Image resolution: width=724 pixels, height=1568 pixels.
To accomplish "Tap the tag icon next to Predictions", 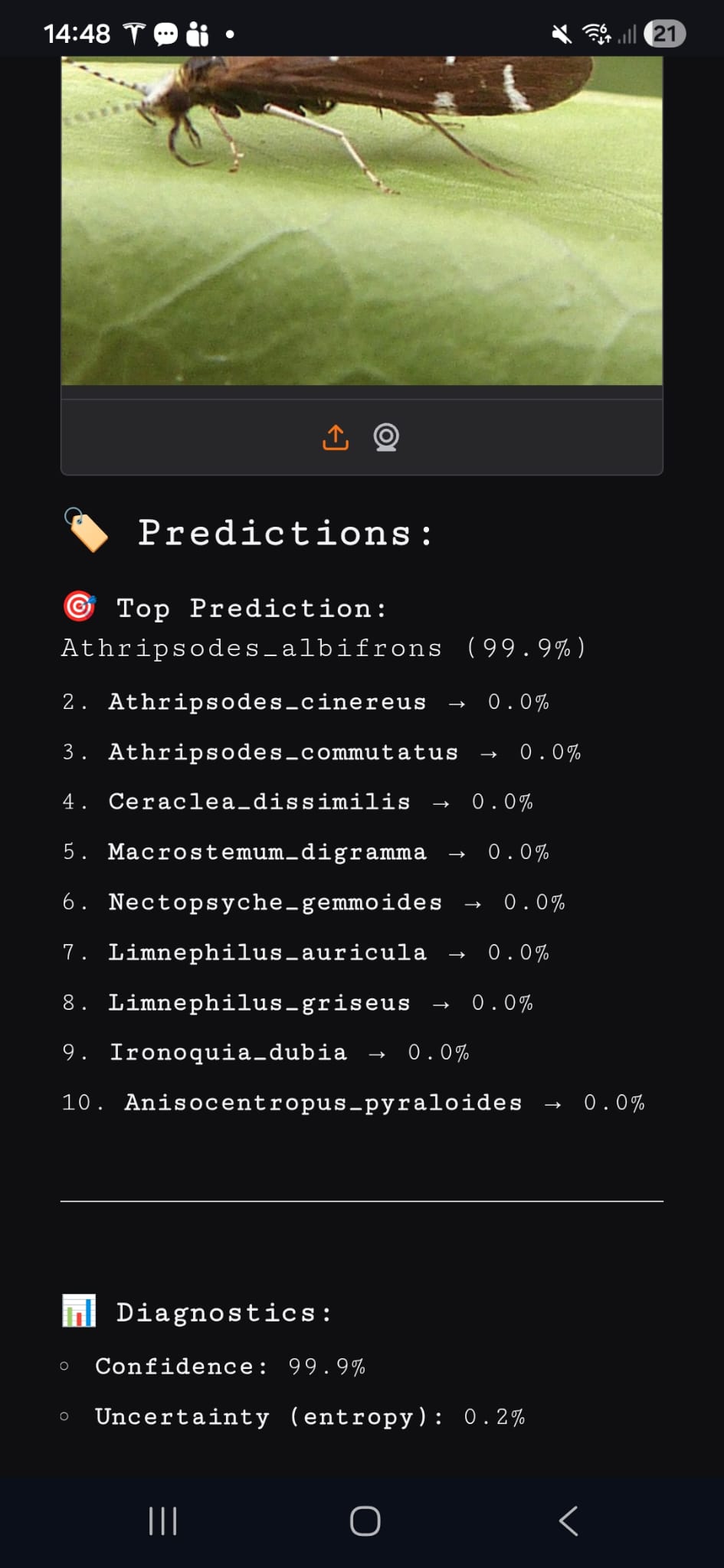I will [x=87, y=532].
